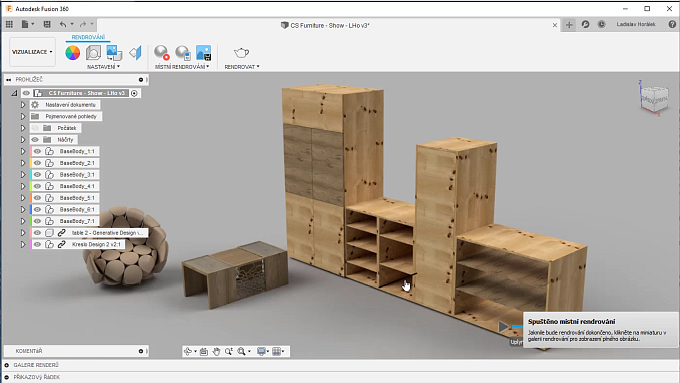Image resolution: width=680 pixels, height=383 pixels.
Task: Click the ViewCube in the viewport corner
Action: click(x=654, y=98)
